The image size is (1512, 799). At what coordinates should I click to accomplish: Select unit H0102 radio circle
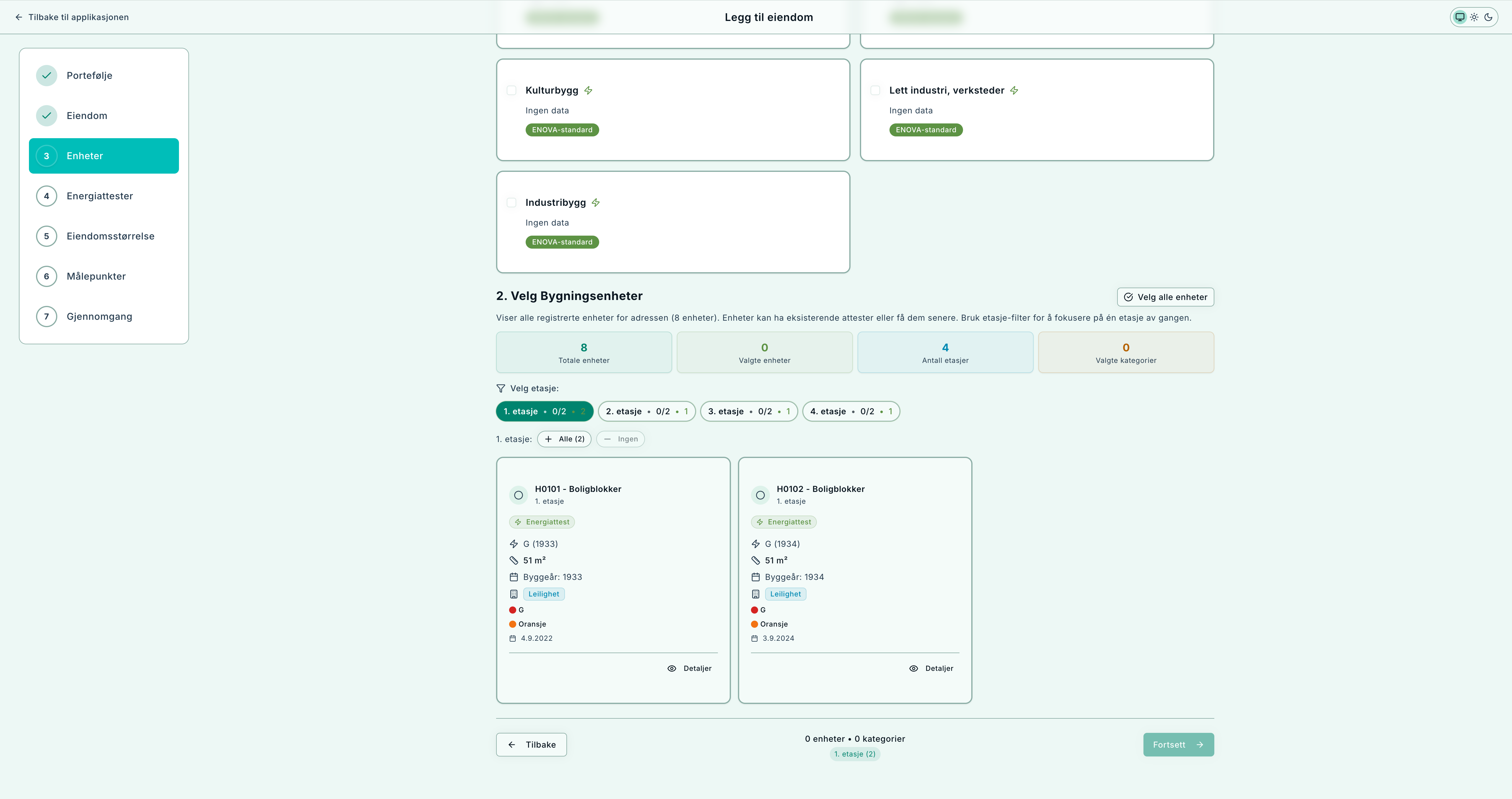pos(760,495)
